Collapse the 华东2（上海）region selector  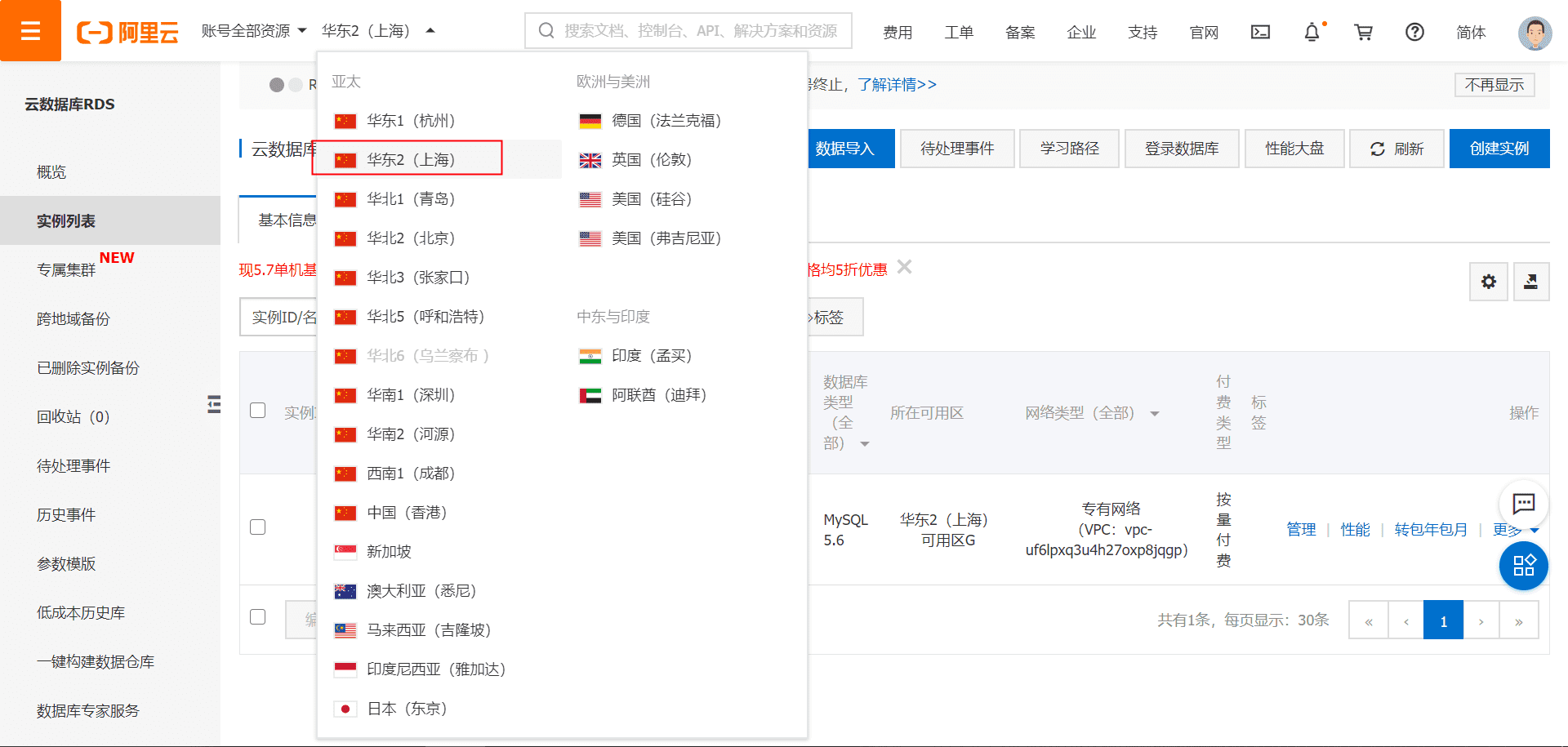pos(378,31)
